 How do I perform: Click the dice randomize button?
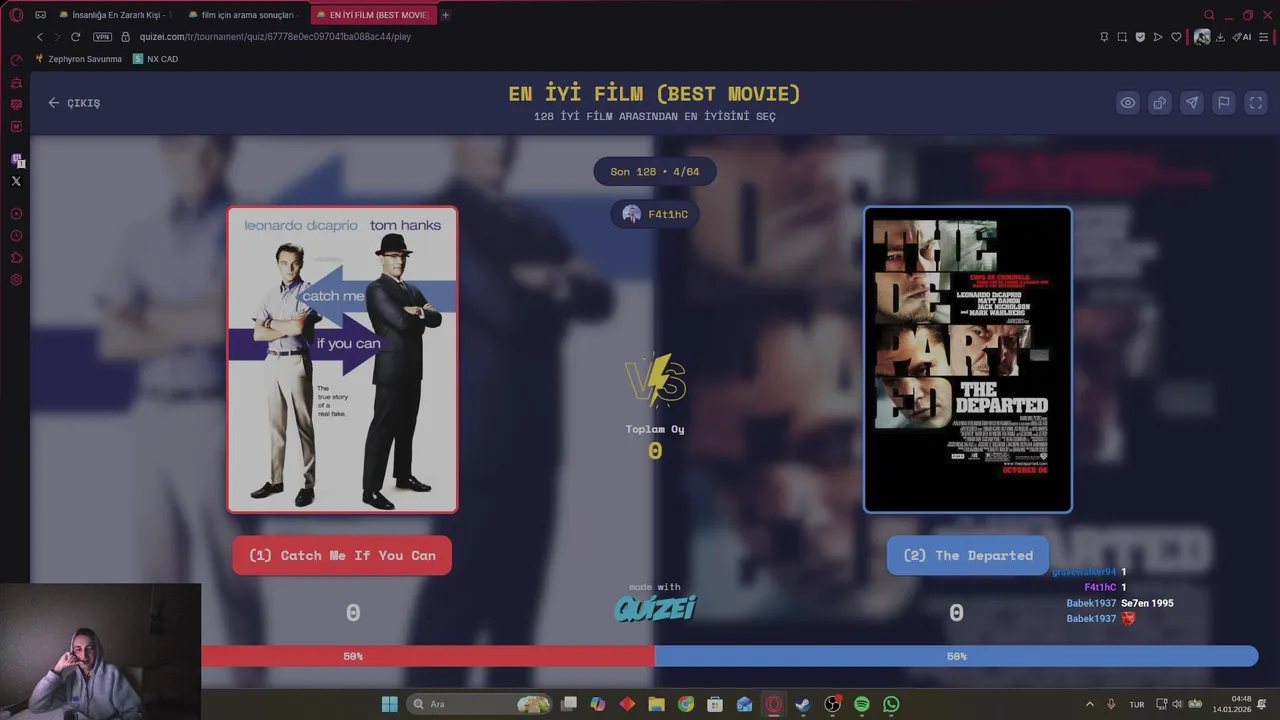coord(1160,103)
